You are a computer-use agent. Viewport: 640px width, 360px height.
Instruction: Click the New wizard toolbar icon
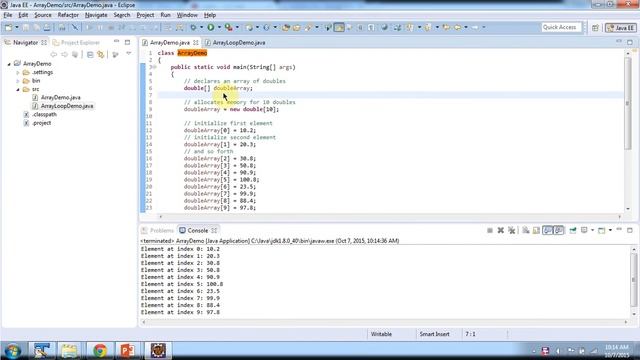pos(8,27)
